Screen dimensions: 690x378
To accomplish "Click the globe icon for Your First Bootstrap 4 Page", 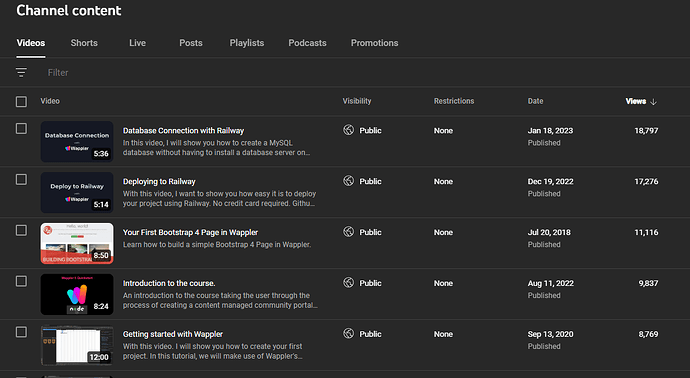I will (x=349, y=231).
